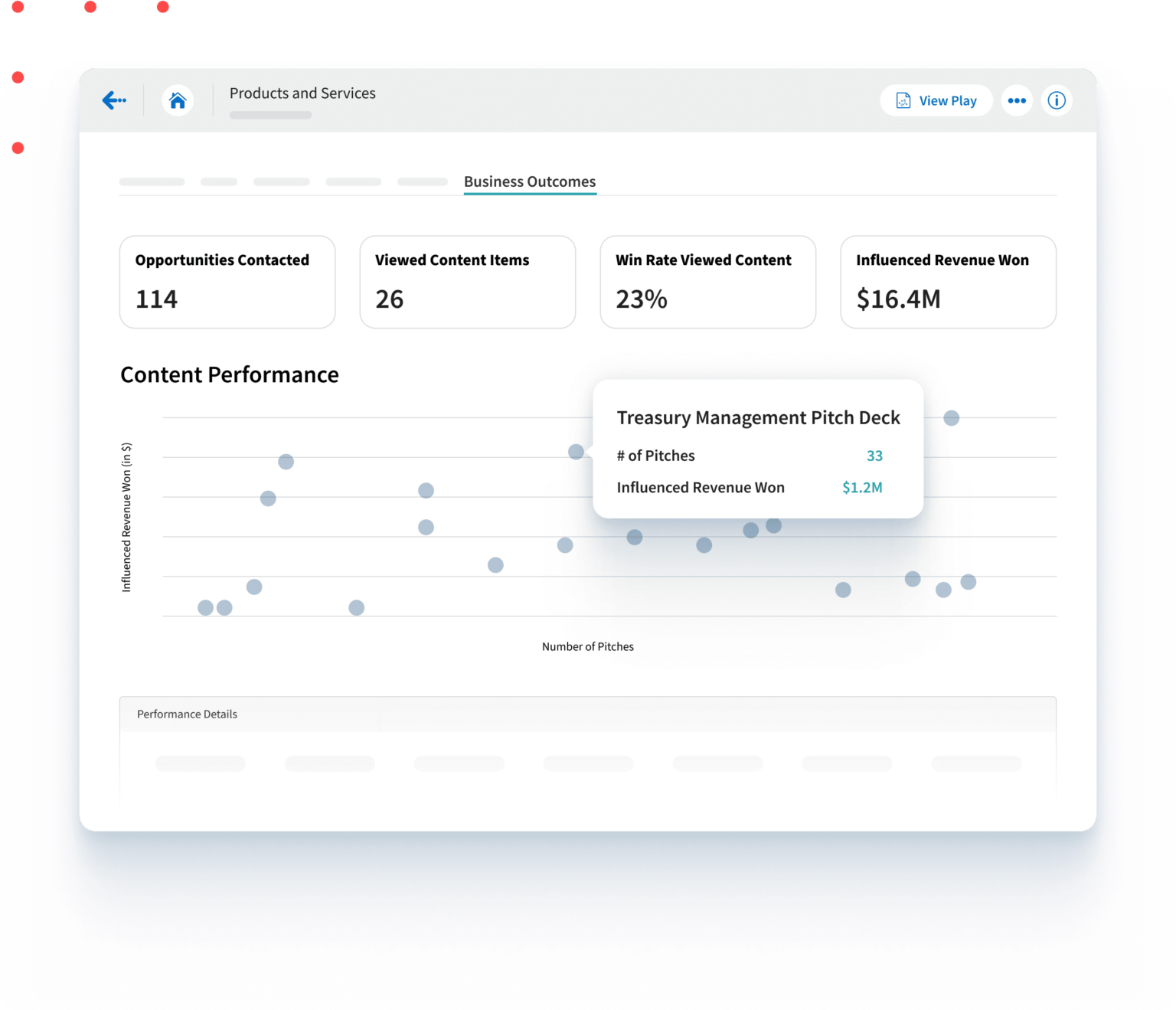Click the info icon at top right

click(1057, 100)
